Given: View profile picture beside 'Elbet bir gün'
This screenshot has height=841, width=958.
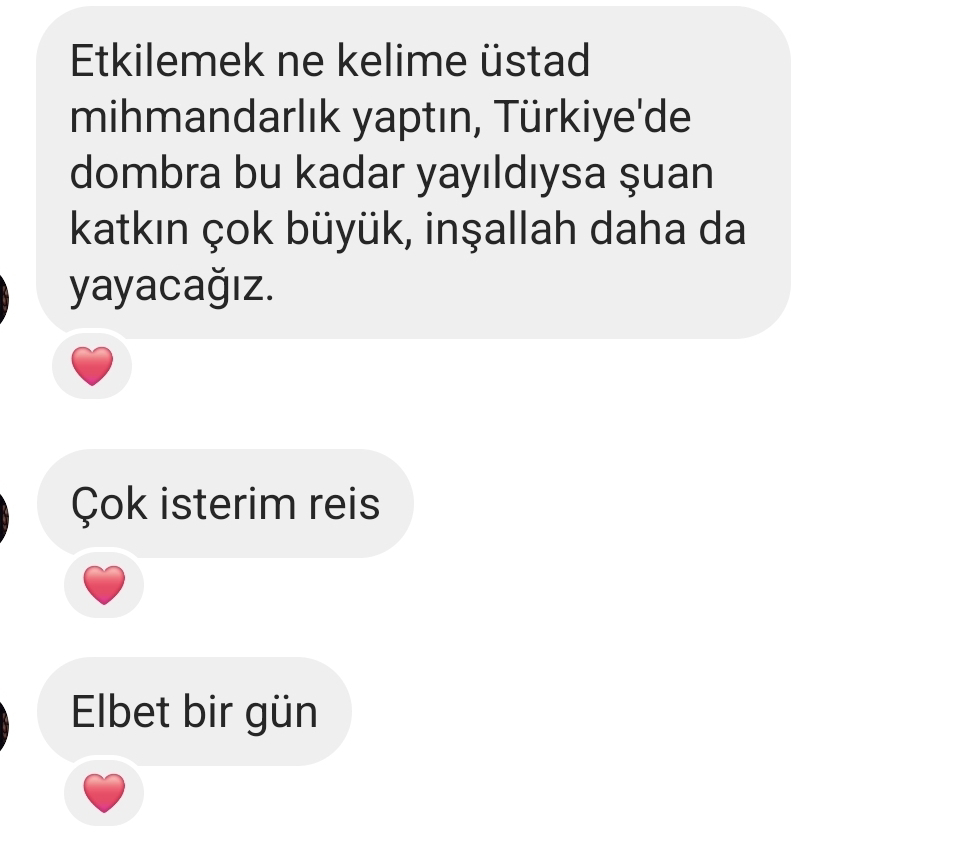Looking at the screenshot, I should (x=3, y=726).
